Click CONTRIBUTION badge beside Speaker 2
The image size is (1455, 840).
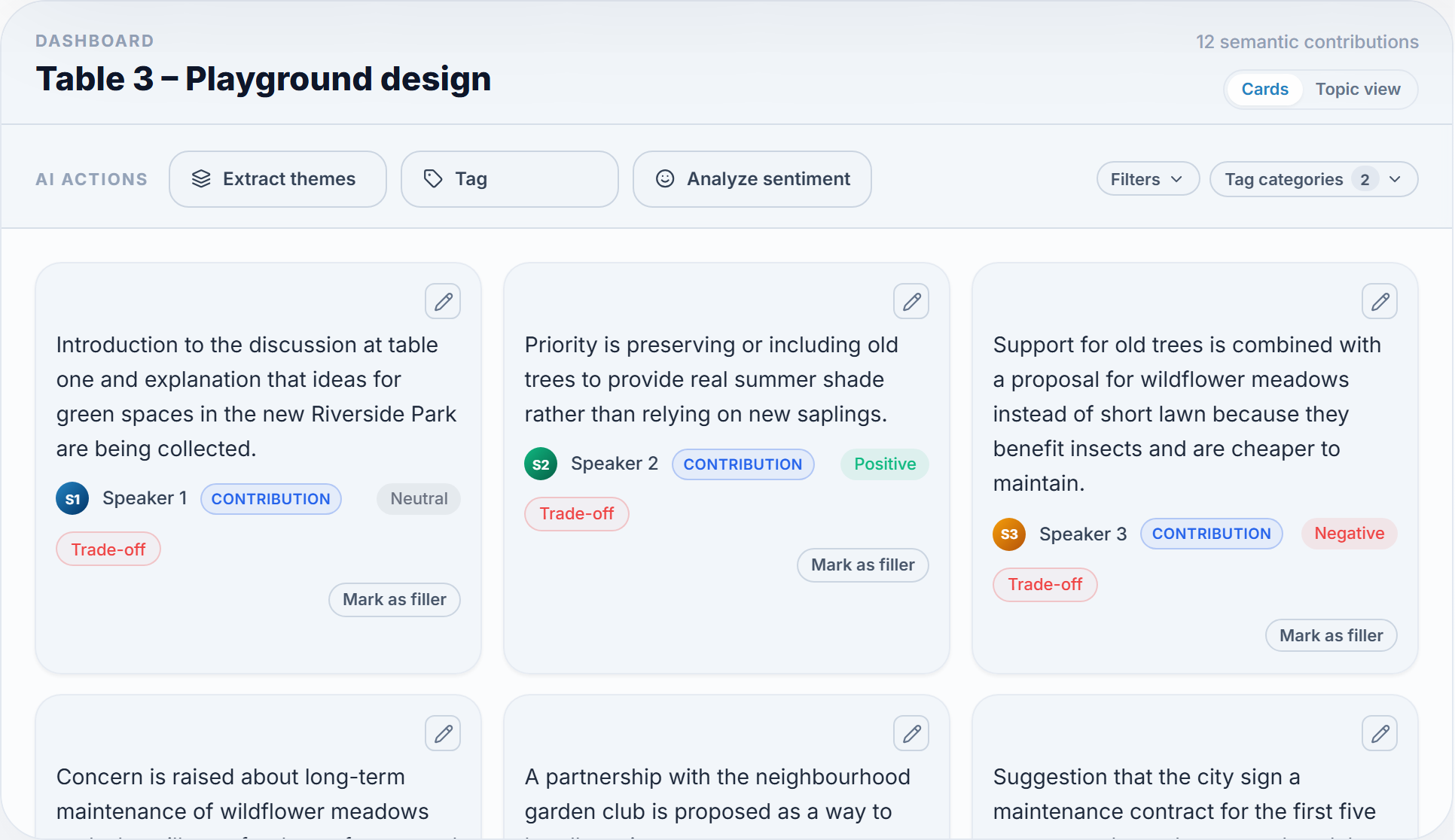tap(743, 464)
